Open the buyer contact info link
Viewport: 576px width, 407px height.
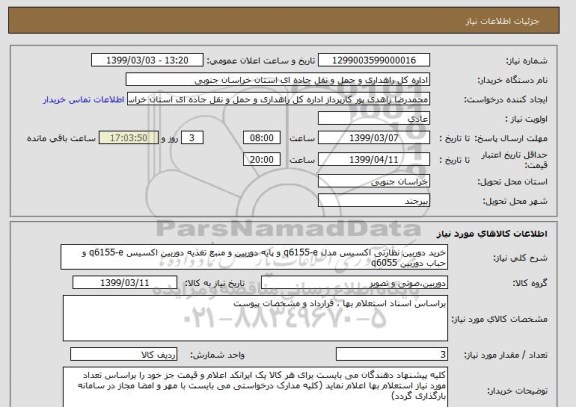coord(83,100)
